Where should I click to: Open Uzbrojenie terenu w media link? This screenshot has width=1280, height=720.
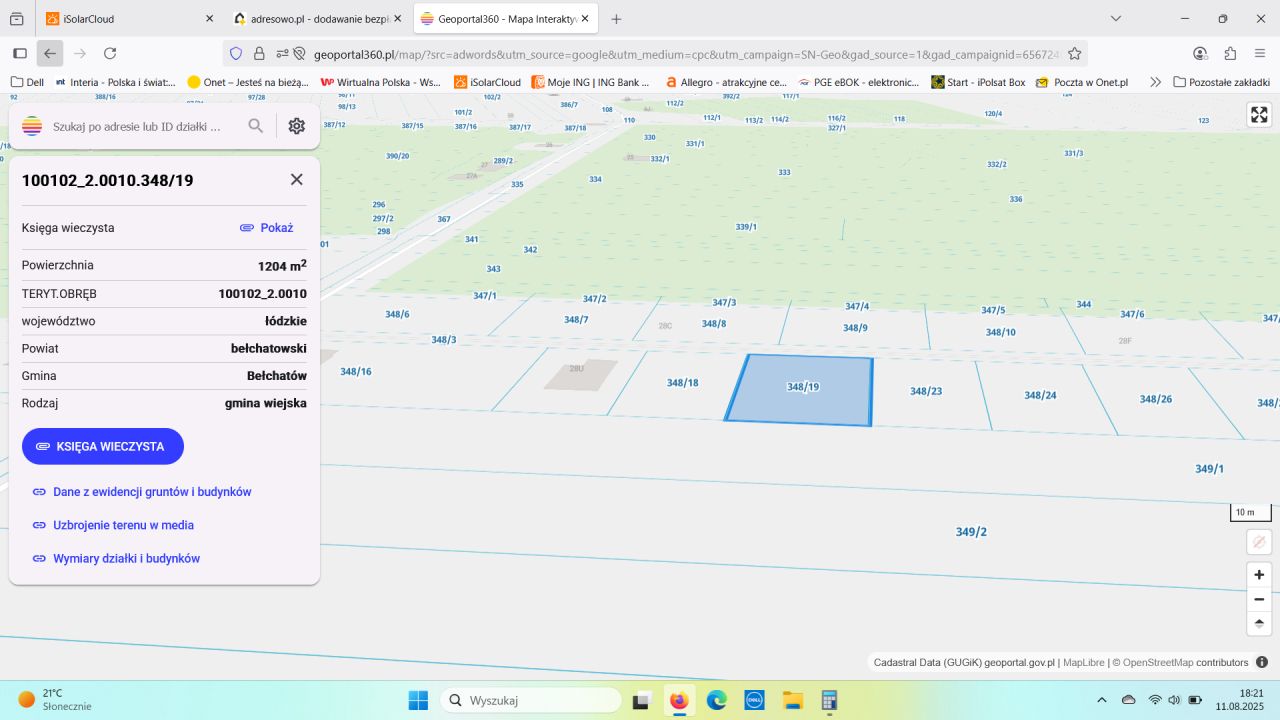123,525
